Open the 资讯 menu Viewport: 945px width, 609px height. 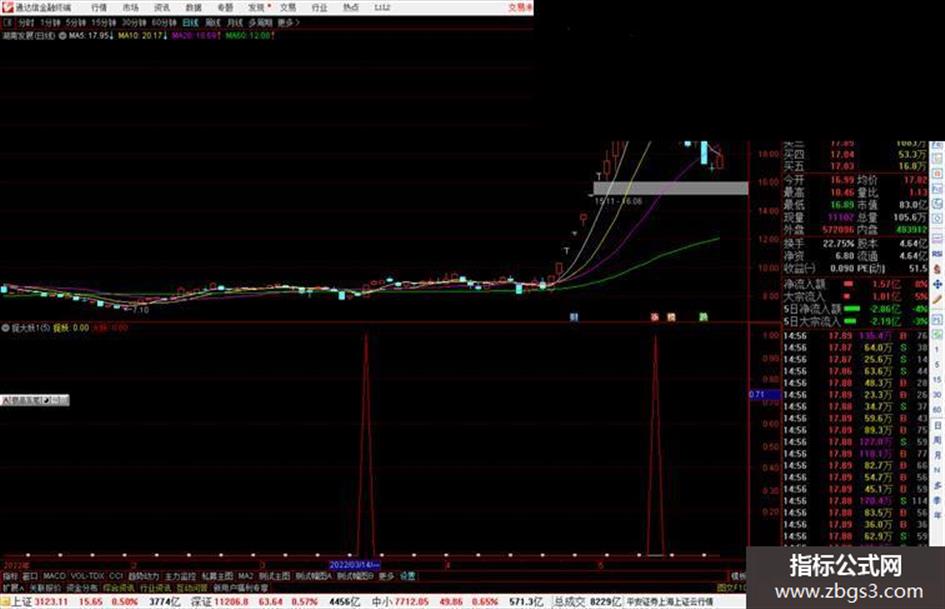tap(162, 7)
